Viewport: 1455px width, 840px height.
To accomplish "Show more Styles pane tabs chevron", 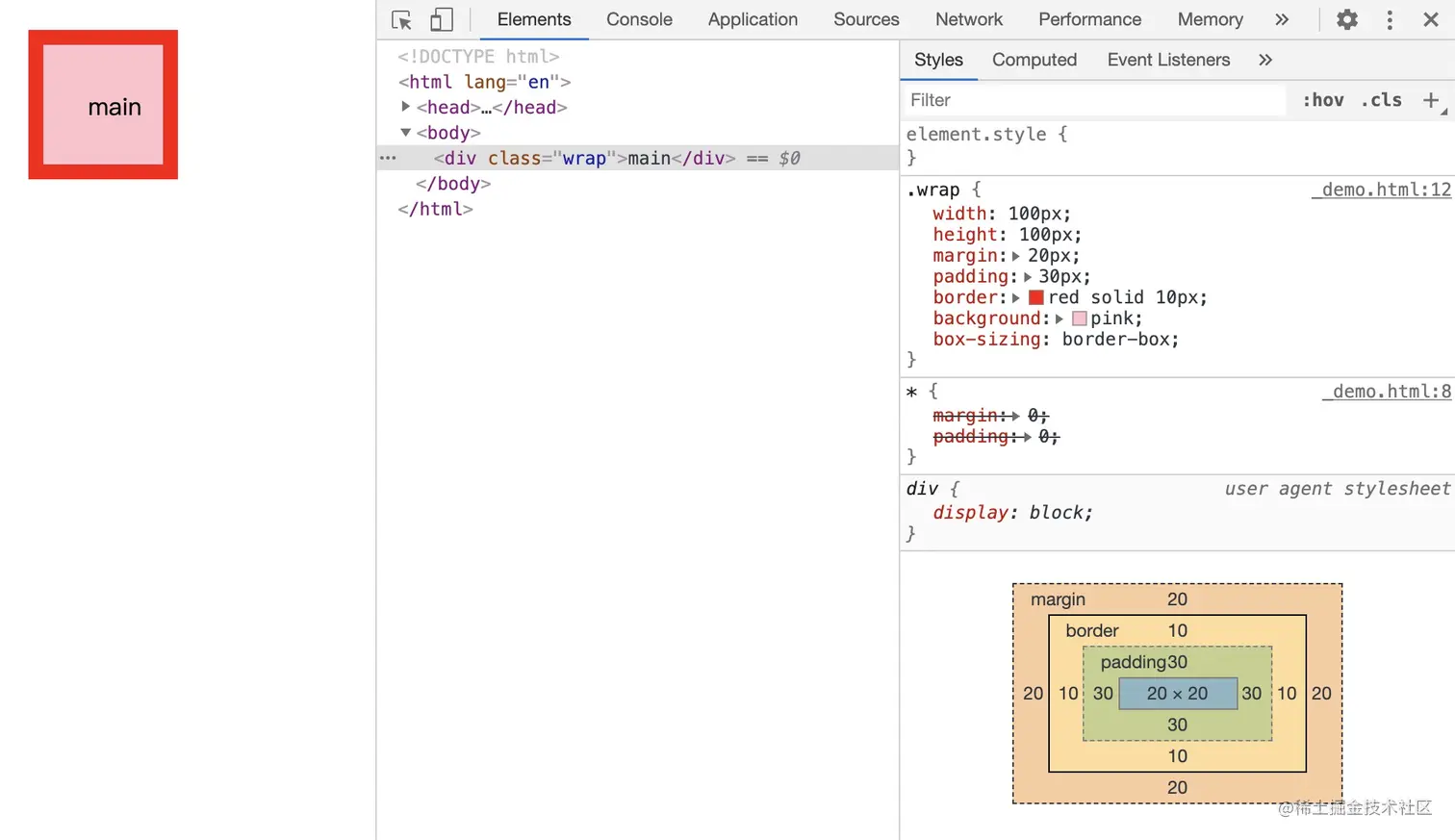I will point(1265,60).
